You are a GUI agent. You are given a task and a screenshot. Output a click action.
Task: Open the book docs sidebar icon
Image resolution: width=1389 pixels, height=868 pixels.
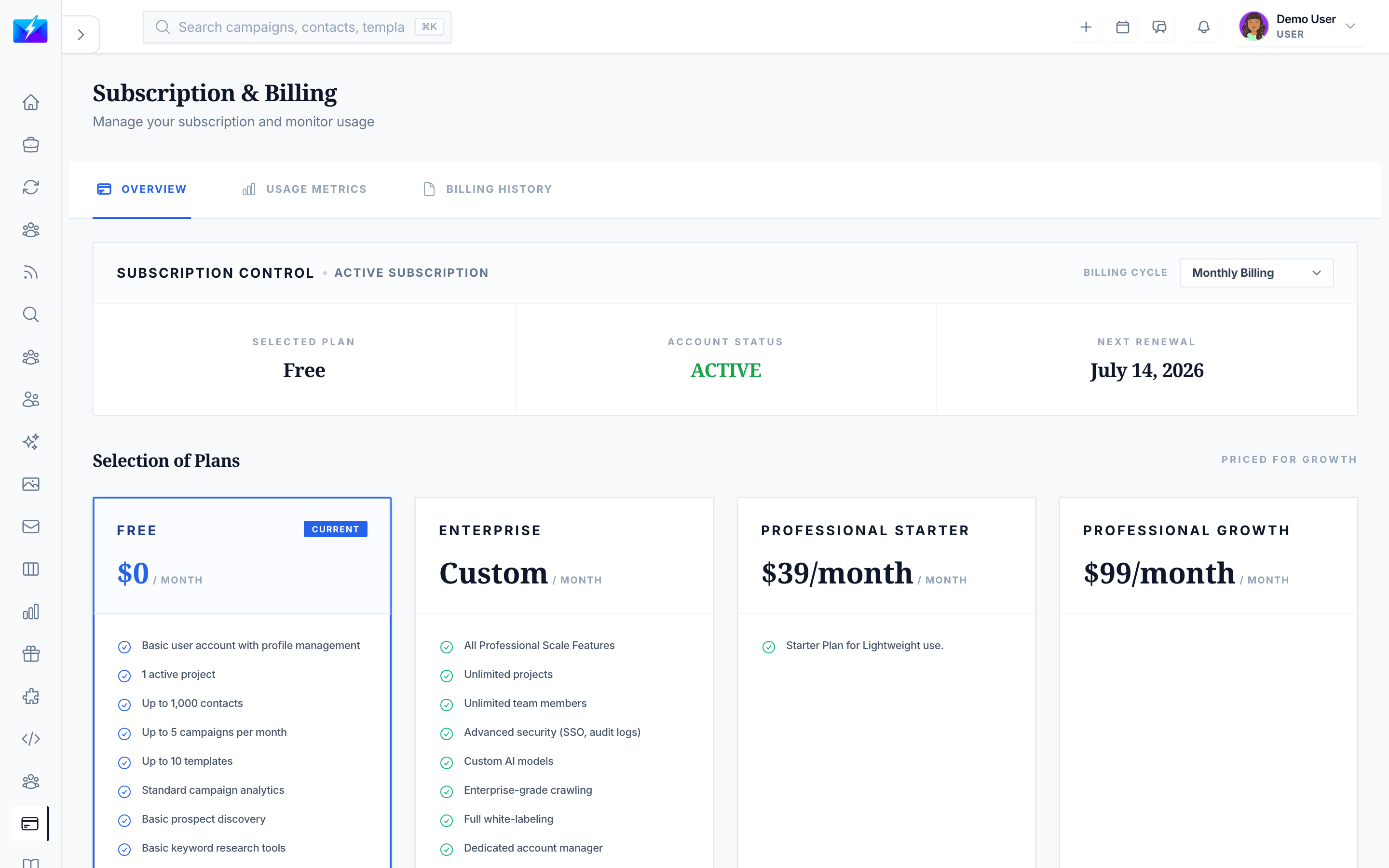(x=31, y=863)
